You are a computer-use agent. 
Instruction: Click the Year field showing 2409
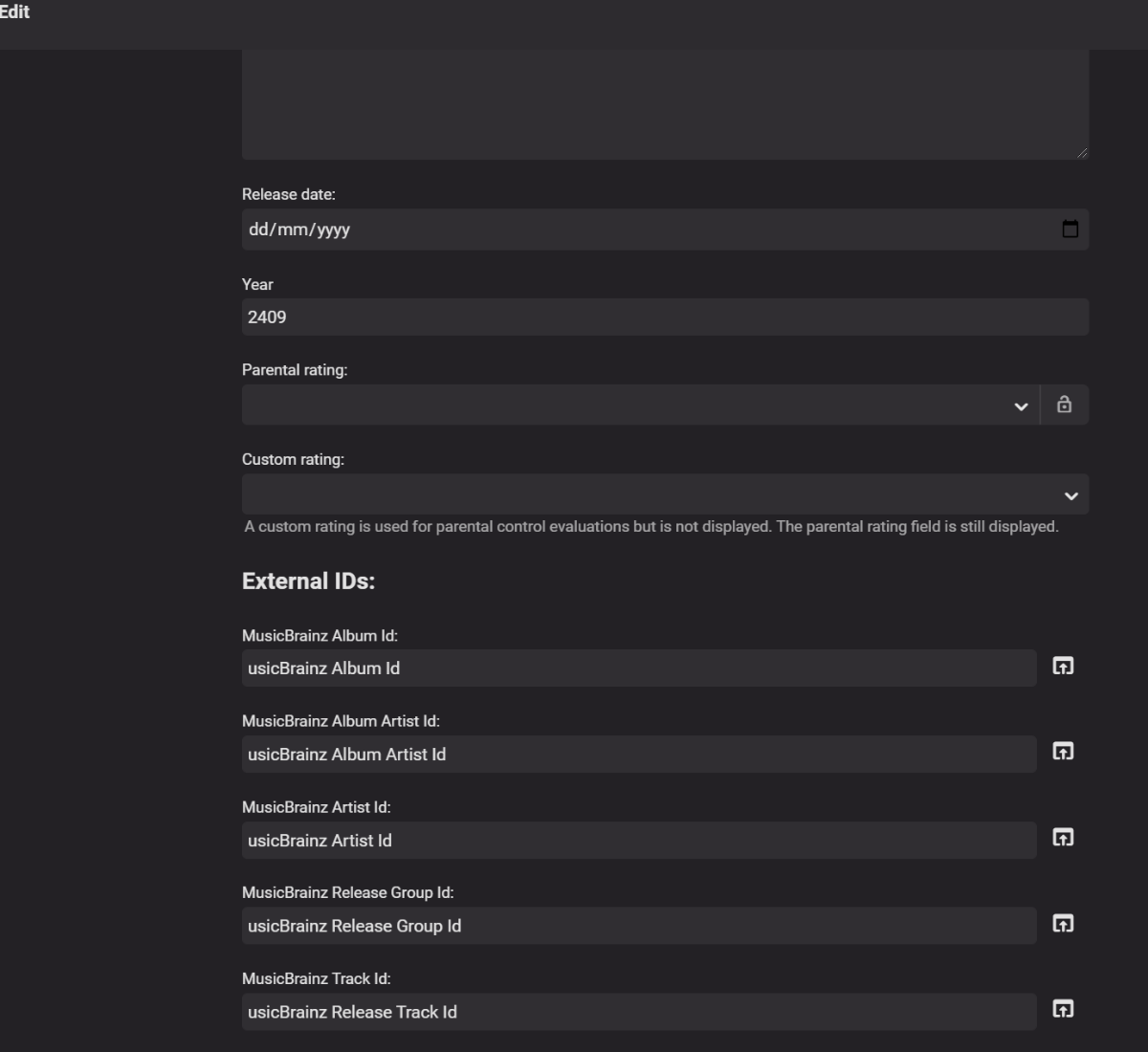click(x=664, y=318)
